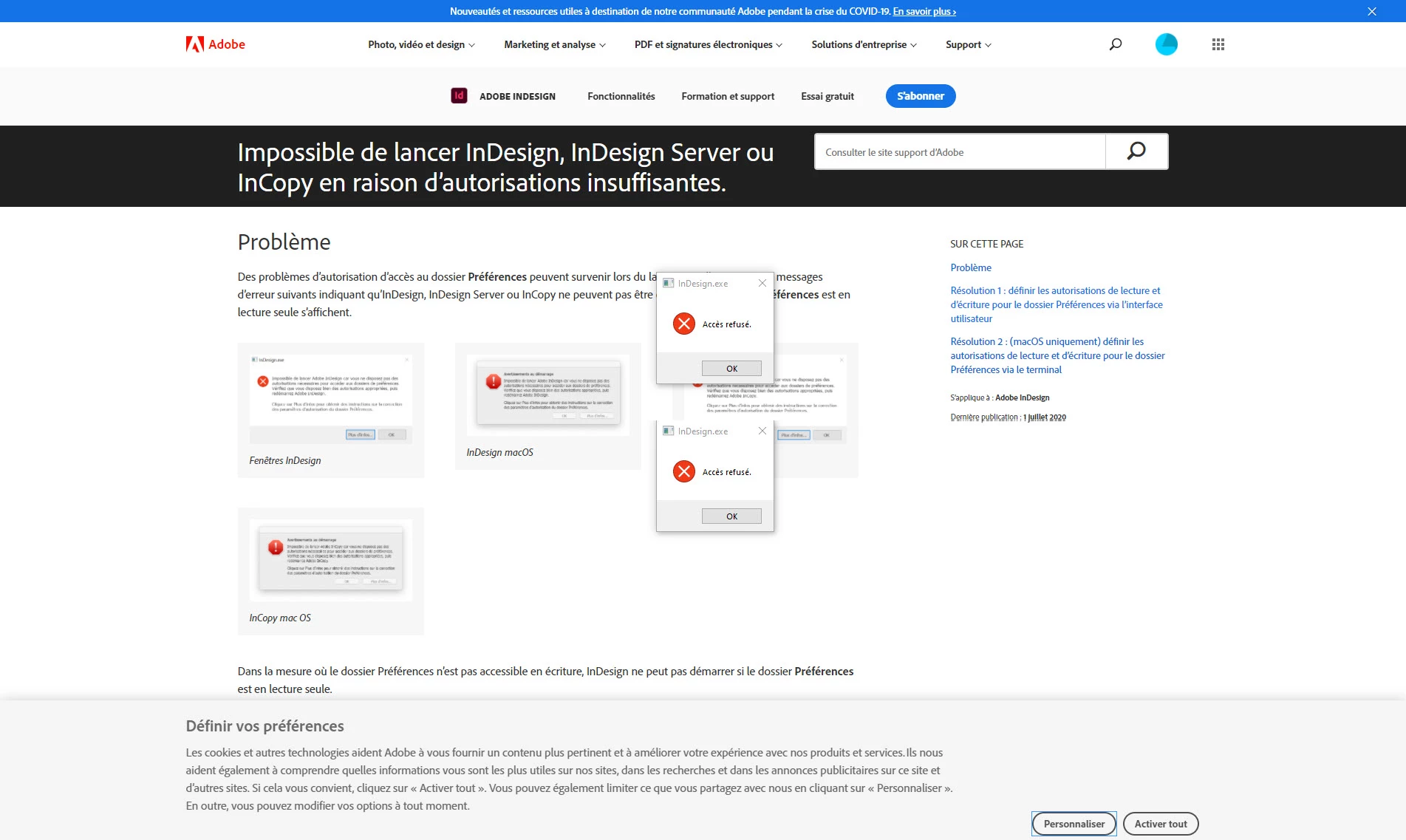Select the SUR CETTE PAGE label
The height and width of the screenshot is (840, 1406).
tap(986, 244)
